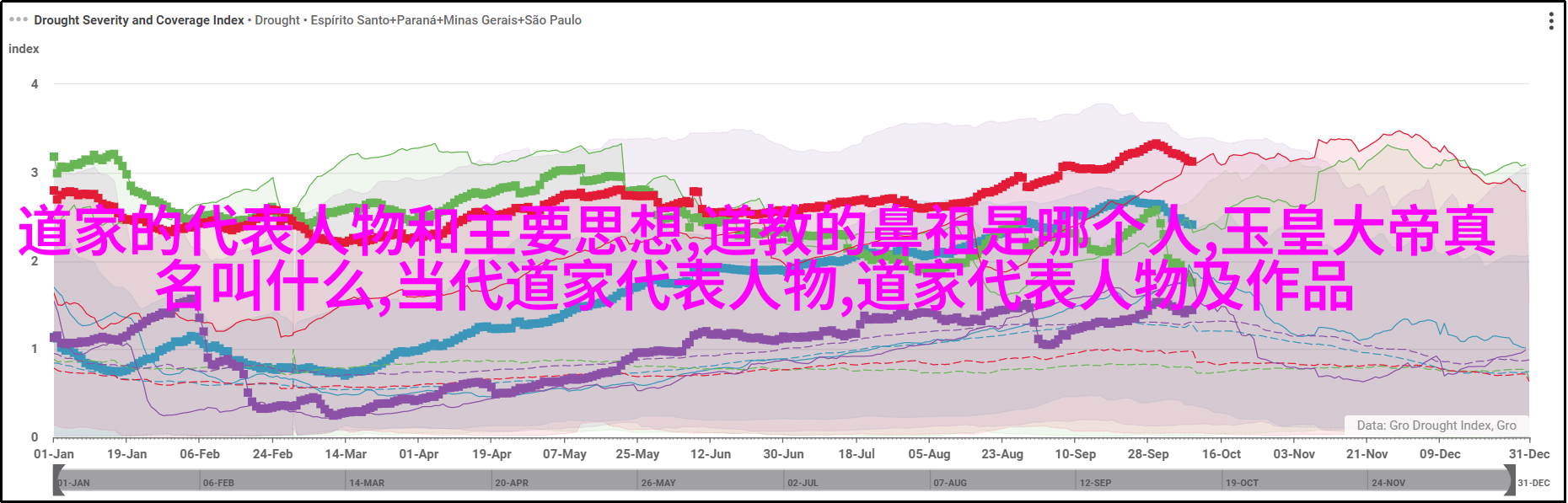
Task: Click the x-axis label 06-Feb
Action: [x=200, y=454]
